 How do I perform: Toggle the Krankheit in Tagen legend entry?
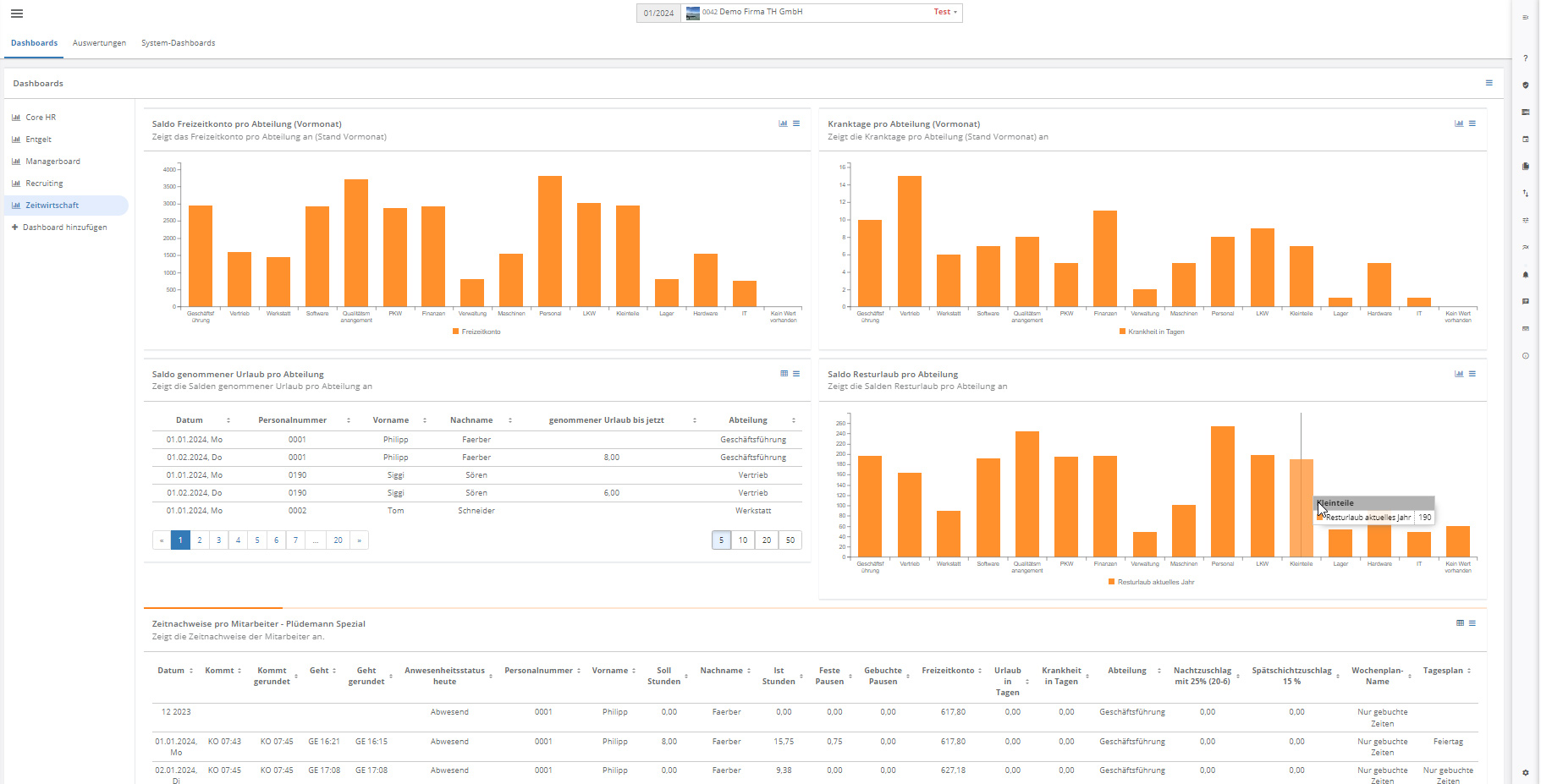1152,332
